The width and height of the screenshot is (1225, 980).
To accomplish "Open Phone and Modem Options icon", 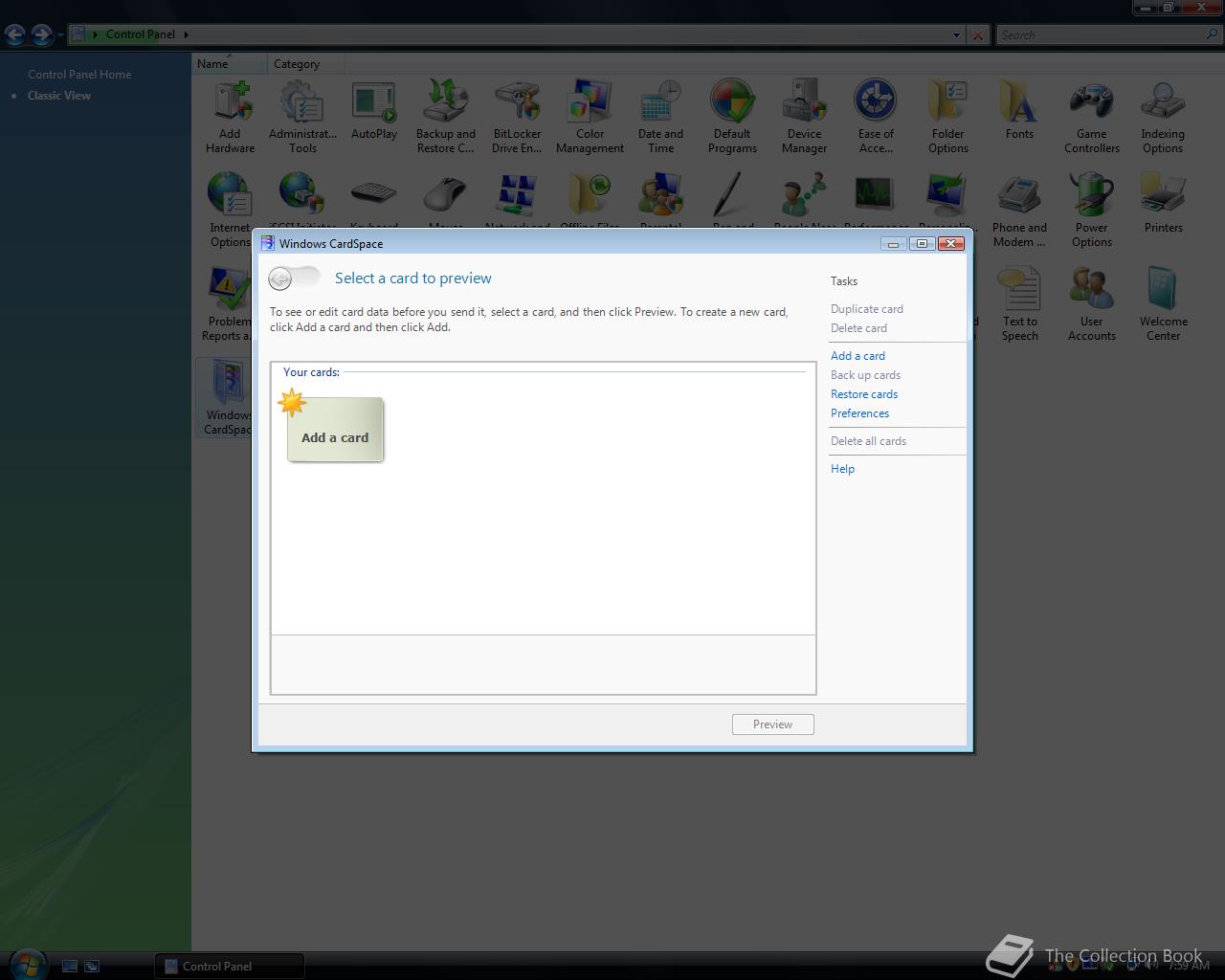I will (x=1019, y=210).
